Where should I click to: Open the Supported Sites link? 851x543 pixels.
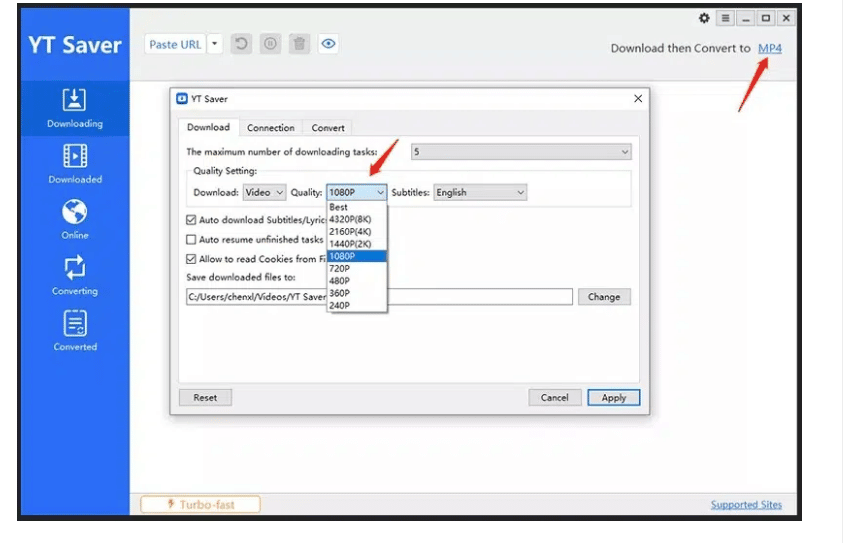pos(746,505)
